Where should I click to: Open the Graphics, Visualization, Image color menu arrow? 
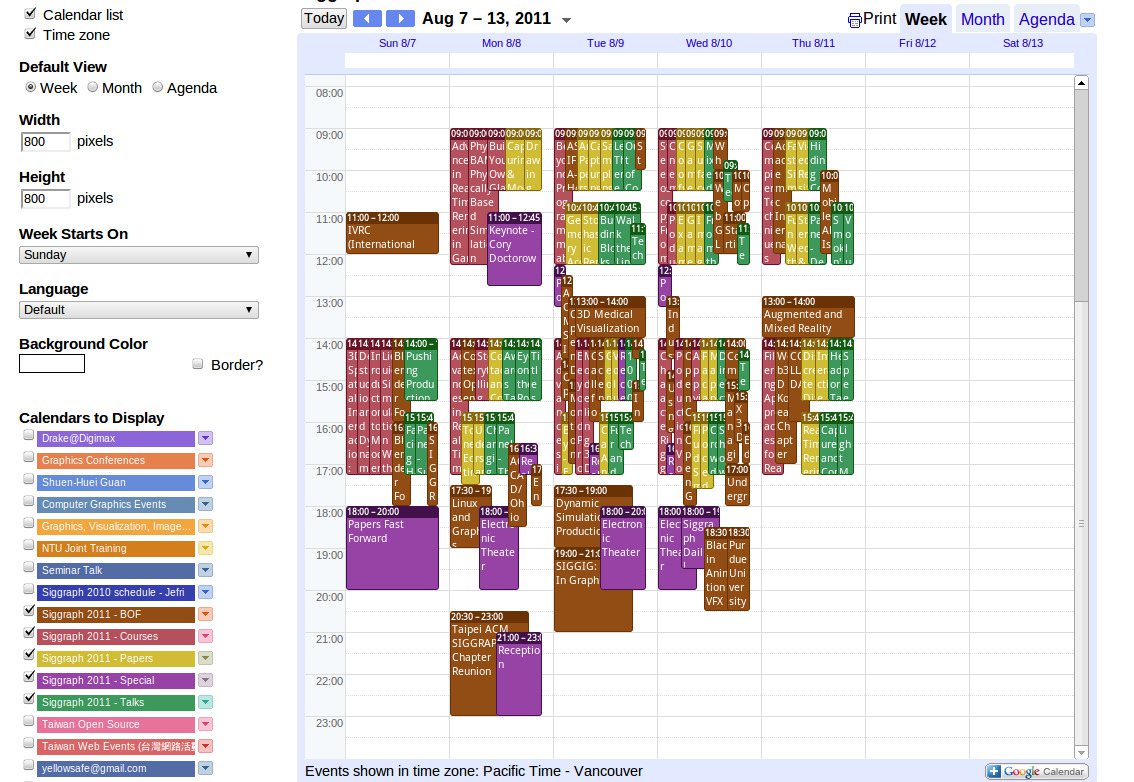point(205,526)
